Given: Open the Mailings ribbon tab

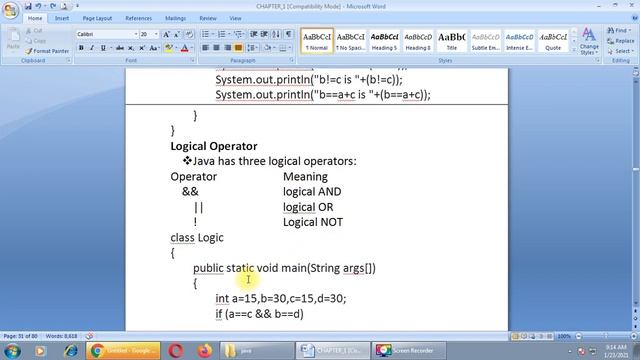Looking at the screenshot, I should (176, 18).
